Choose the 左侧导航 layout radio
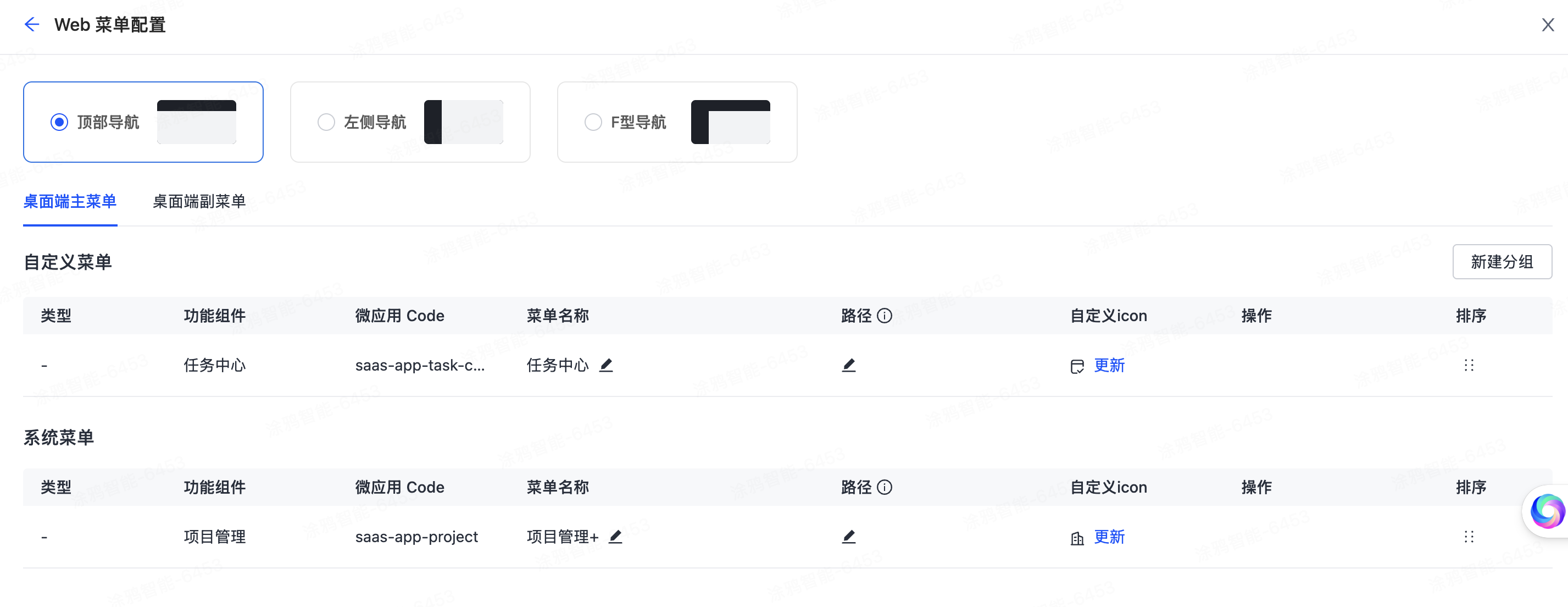Image resolution: width=1568 pixels, height=607 pixels. coord(326,123)
